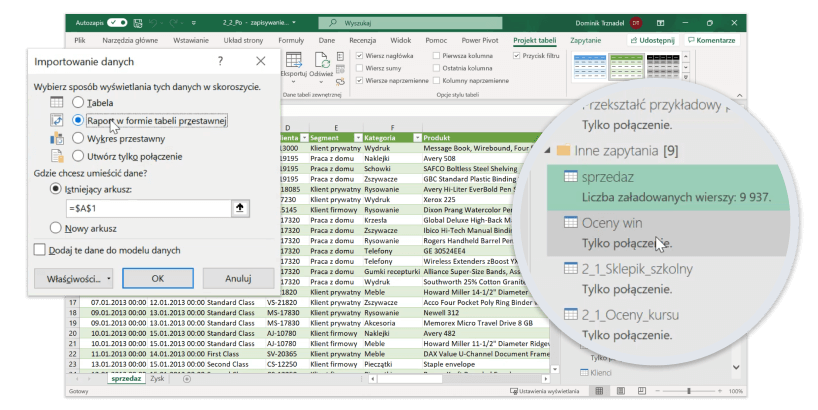The image size is (818, 410).
Task: Click the collapse dialog range selector icon
Action: (240, 208)
